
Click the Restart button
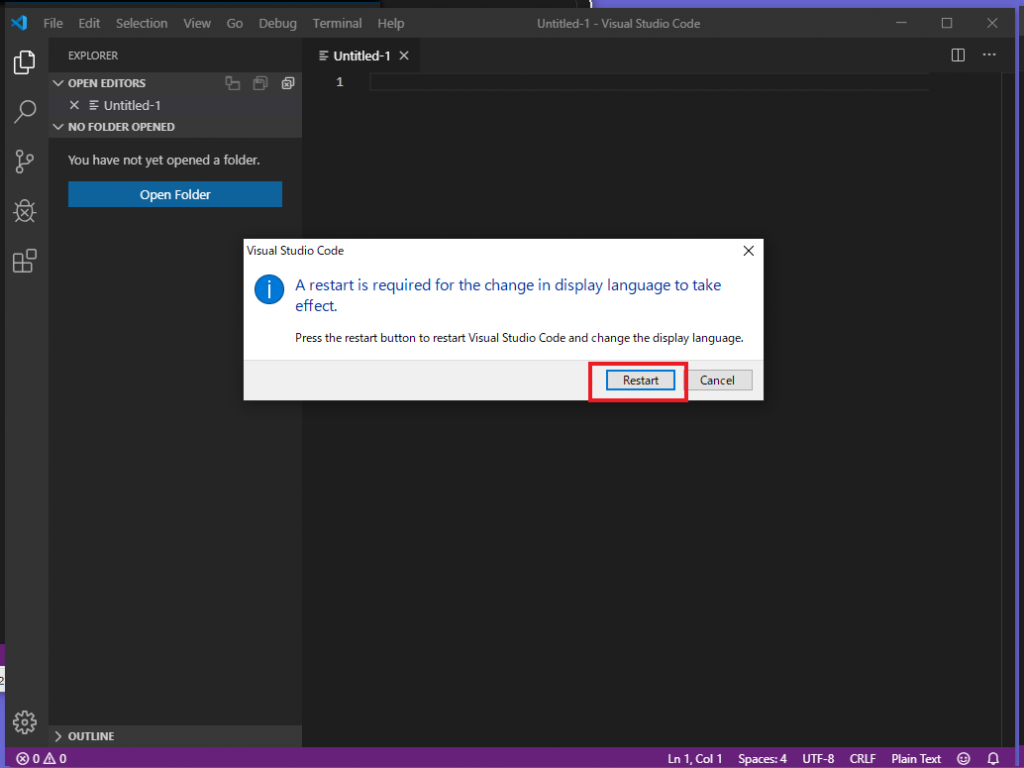coord(640,380)
